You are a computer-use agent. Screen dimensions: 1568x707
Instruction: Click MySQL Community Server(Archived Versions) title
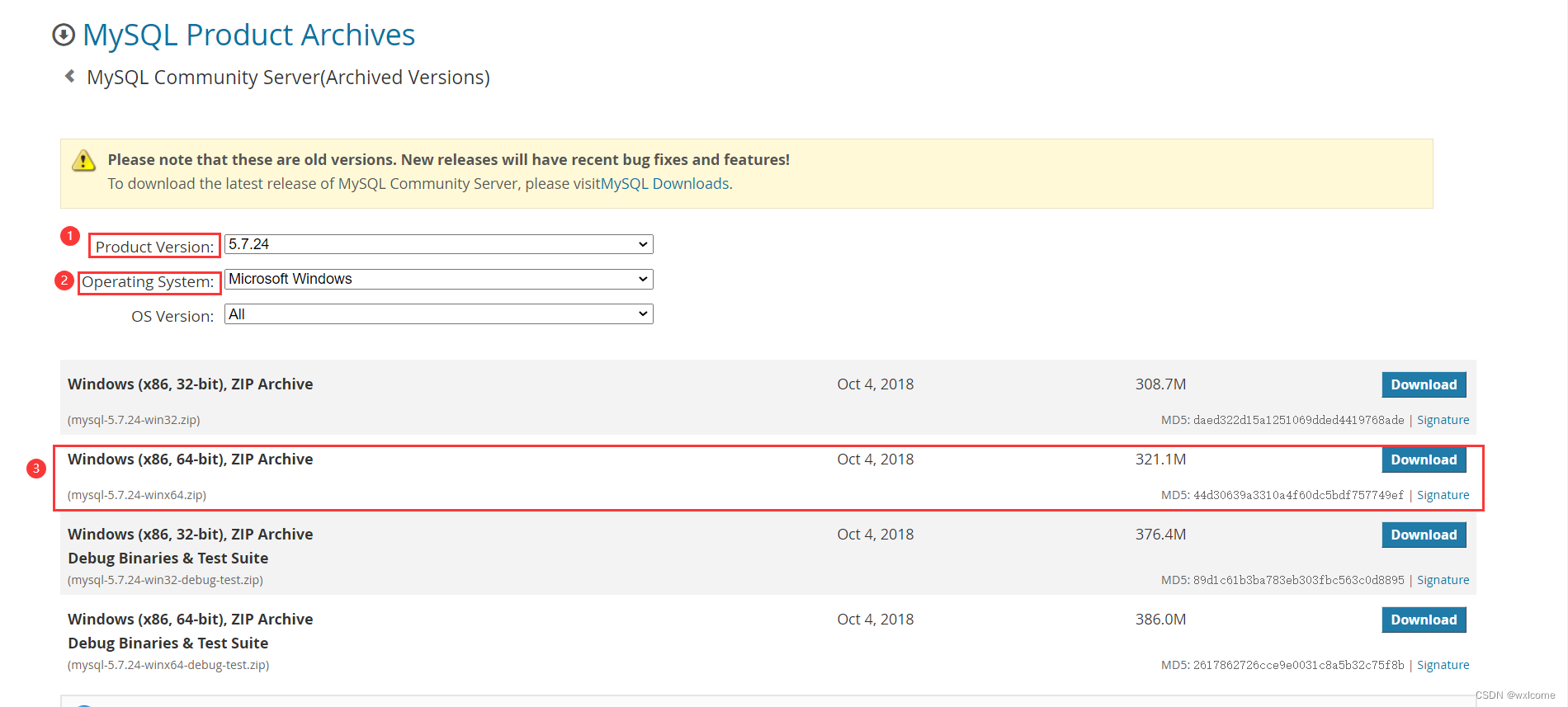coord(288,78)
